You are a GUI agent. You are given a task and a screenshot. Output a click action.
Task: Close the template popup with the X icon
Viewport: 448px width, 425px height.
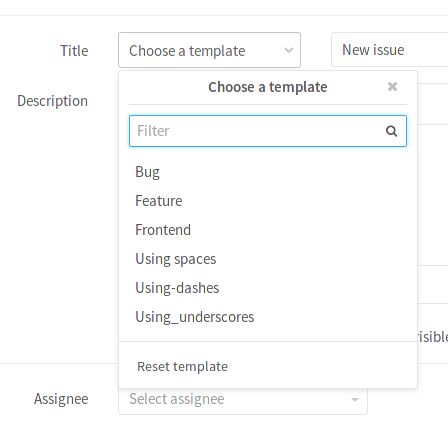pyautogui.click(x=392, y=87)
